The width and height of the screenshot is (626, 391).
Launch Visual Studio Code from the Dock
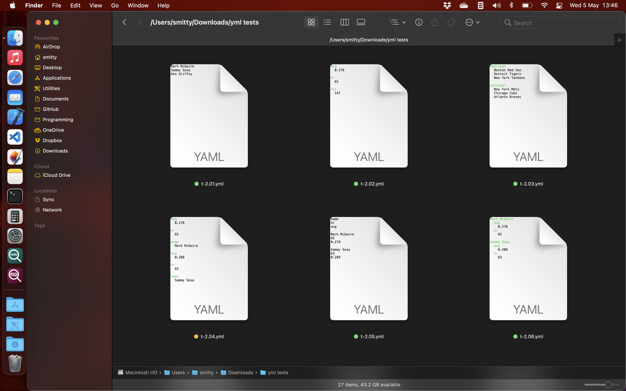point(15,137)
